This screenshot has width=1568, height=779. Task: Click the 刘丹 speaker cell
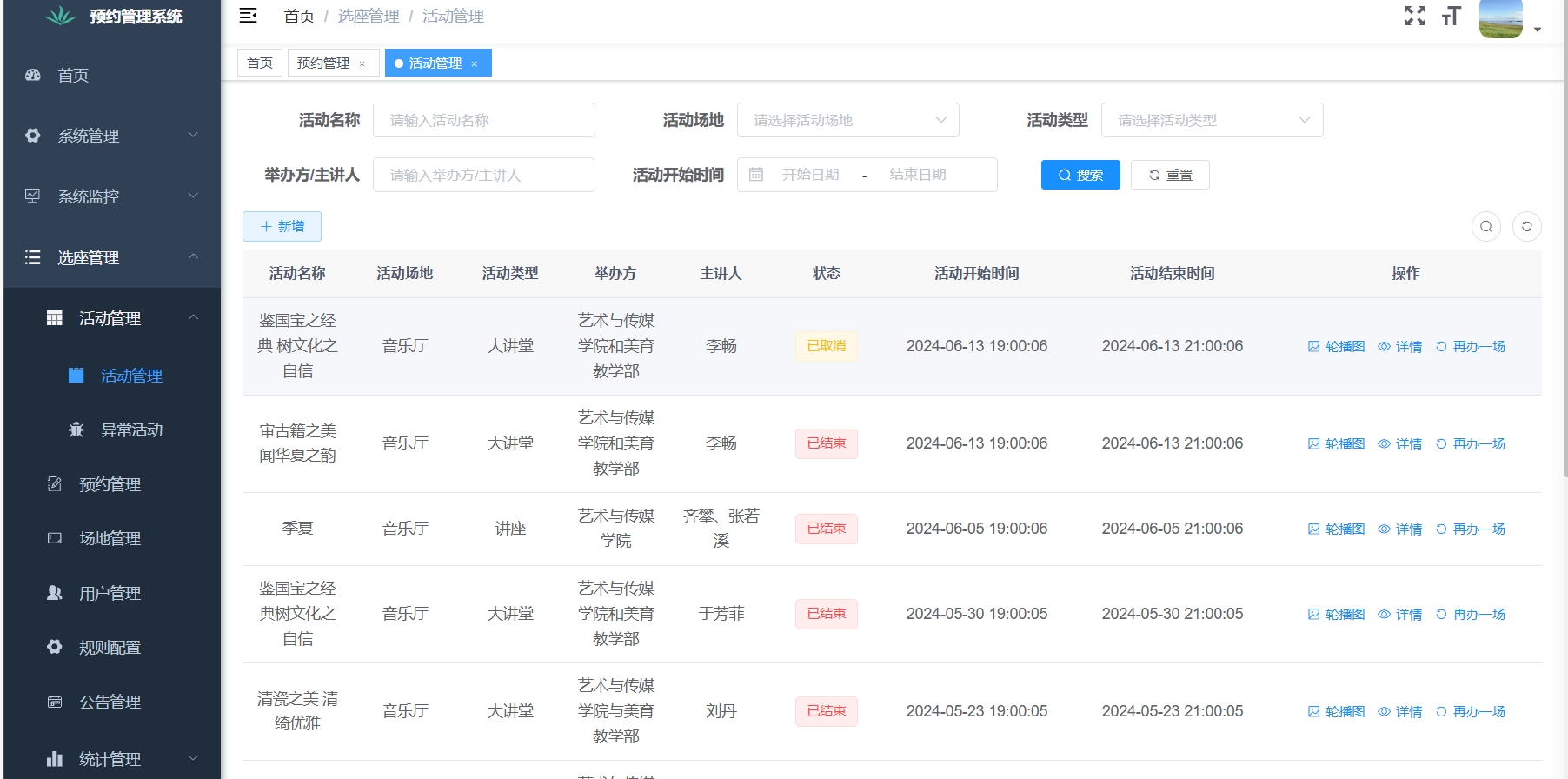[721, 711]
